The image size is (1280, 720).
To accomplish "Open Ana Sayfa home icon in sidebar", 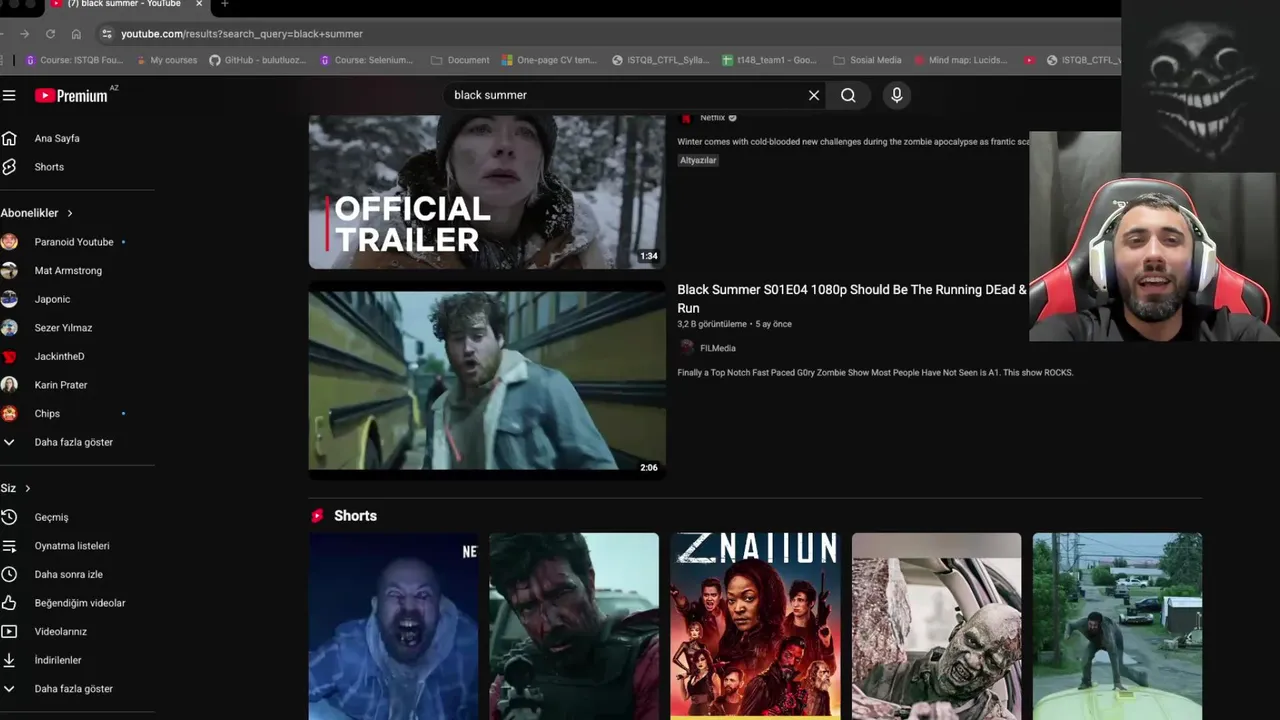I will pos(9,138).
